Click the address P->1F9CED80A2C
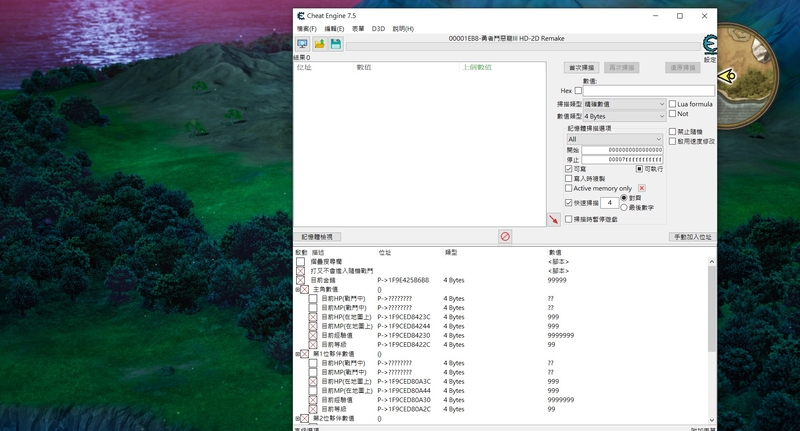800x431 pixels. (x=404, y=409)
